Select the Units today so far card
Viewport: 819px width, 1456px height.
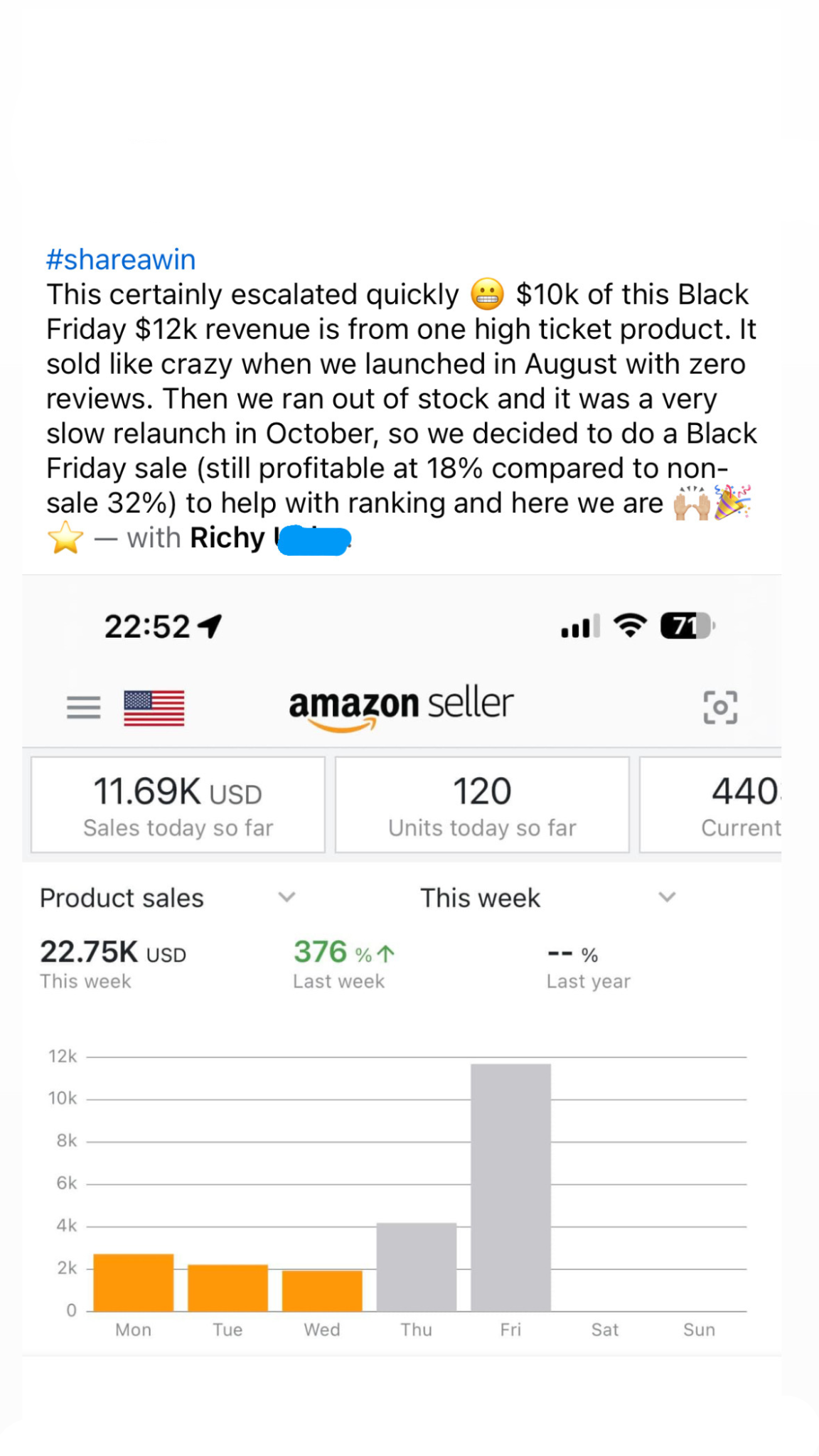(x=482, y=805)
